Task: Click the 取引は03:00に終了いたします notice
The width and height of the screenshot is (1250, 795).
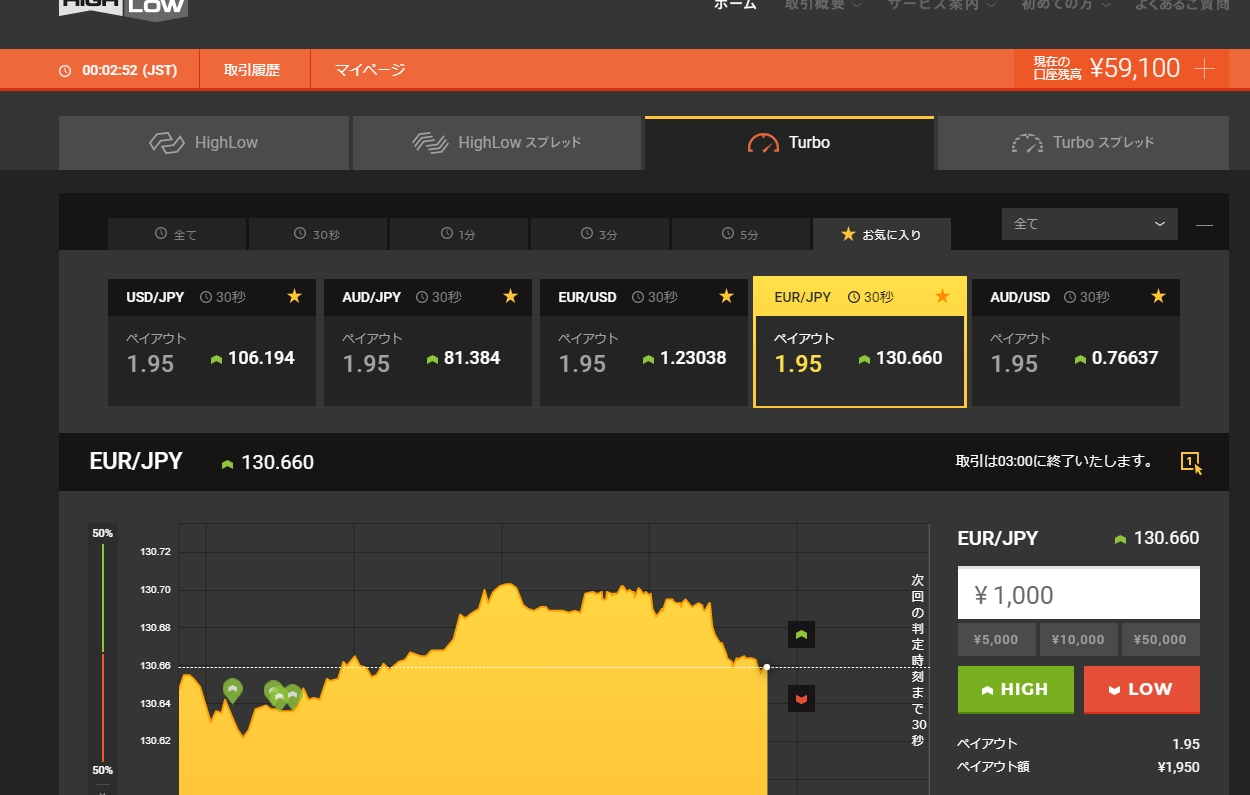Action: [1055, 462]
